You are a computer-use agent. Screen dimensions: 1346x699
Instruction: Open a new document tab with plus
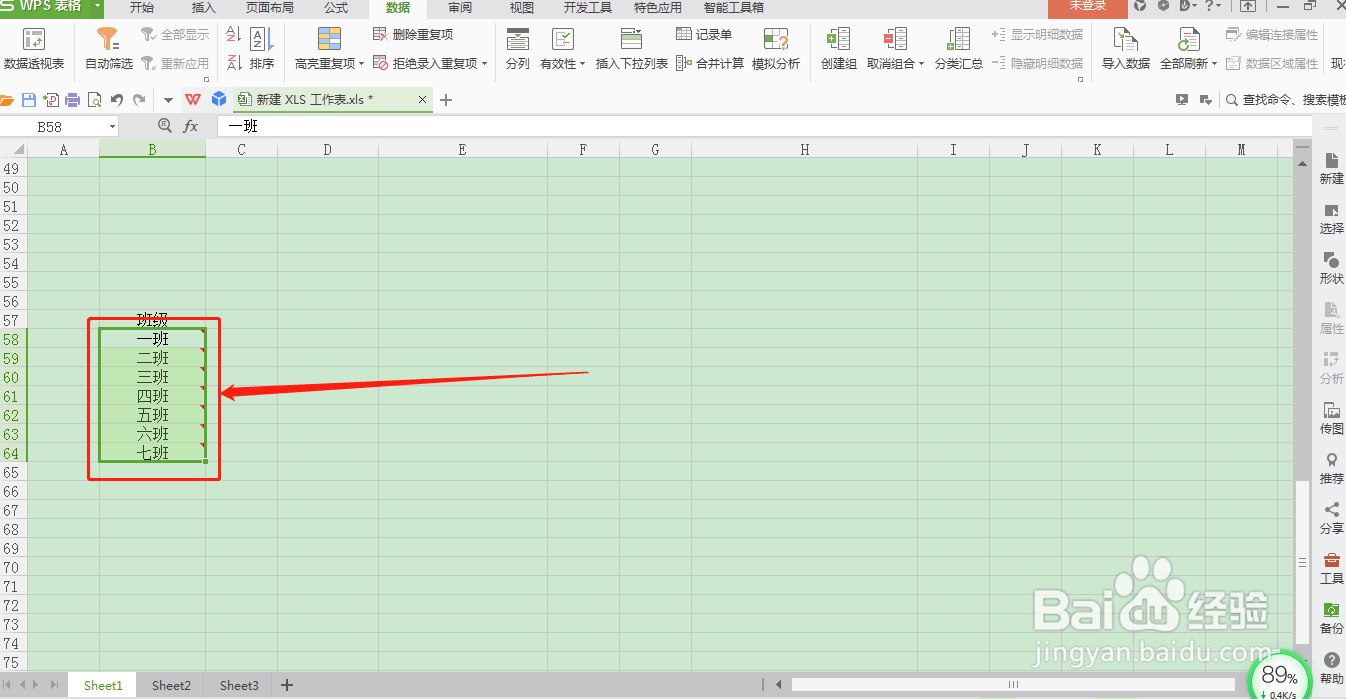point(446,100)
